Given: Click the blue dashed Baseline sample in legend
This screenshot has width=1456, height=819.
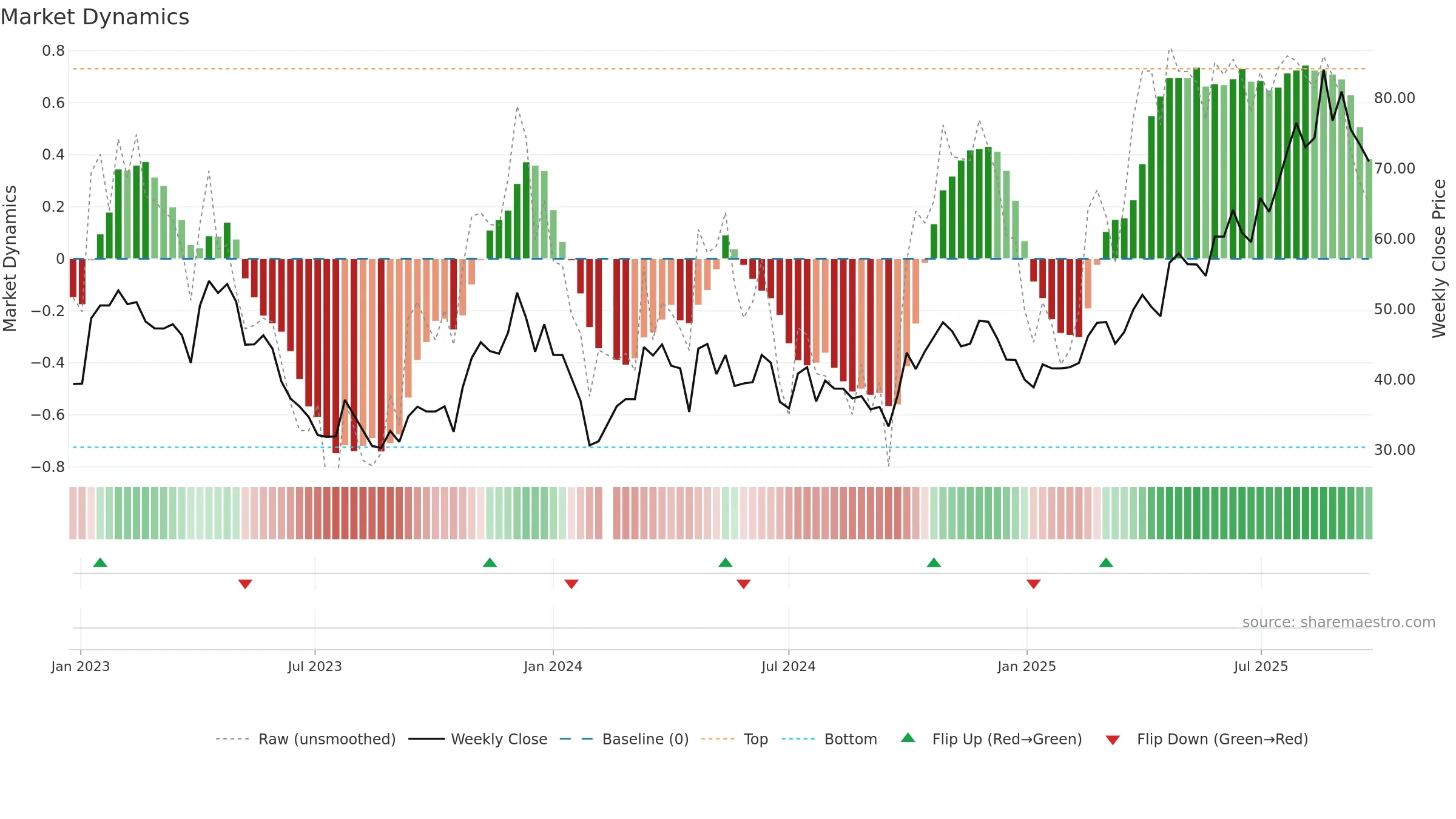Looking at the screenshot, I should (576, 739).
